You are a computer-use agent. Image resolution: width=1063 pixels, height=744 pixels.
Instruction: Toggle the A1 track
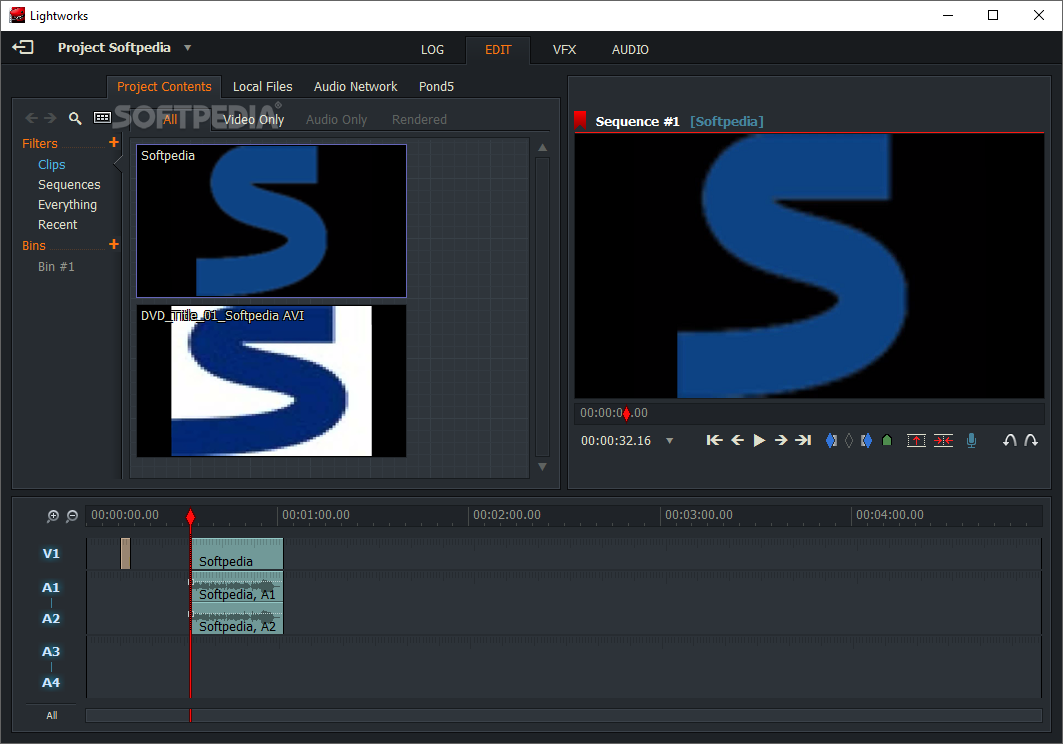pyautogui.click(x=51, y=587)
